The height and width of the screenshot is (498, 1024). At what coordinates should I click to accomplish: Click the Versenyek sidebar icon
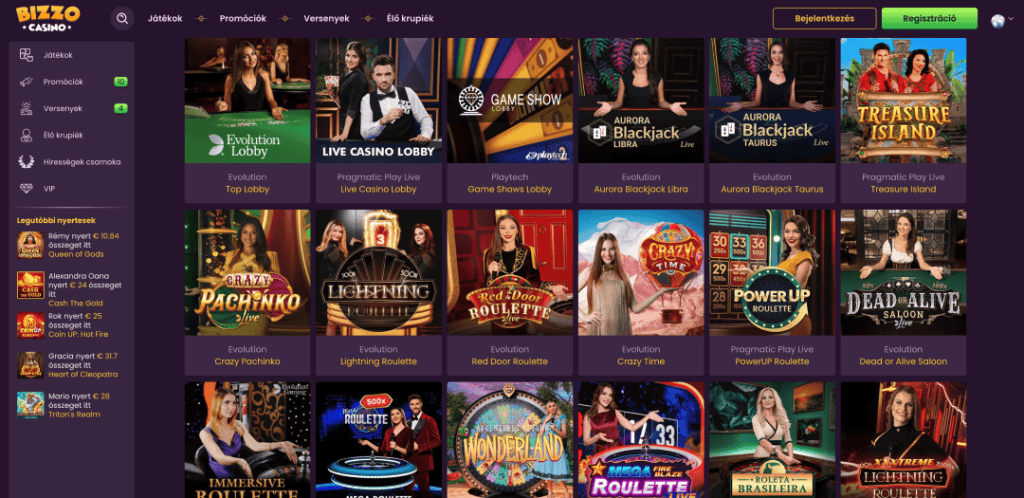(26, 108)
